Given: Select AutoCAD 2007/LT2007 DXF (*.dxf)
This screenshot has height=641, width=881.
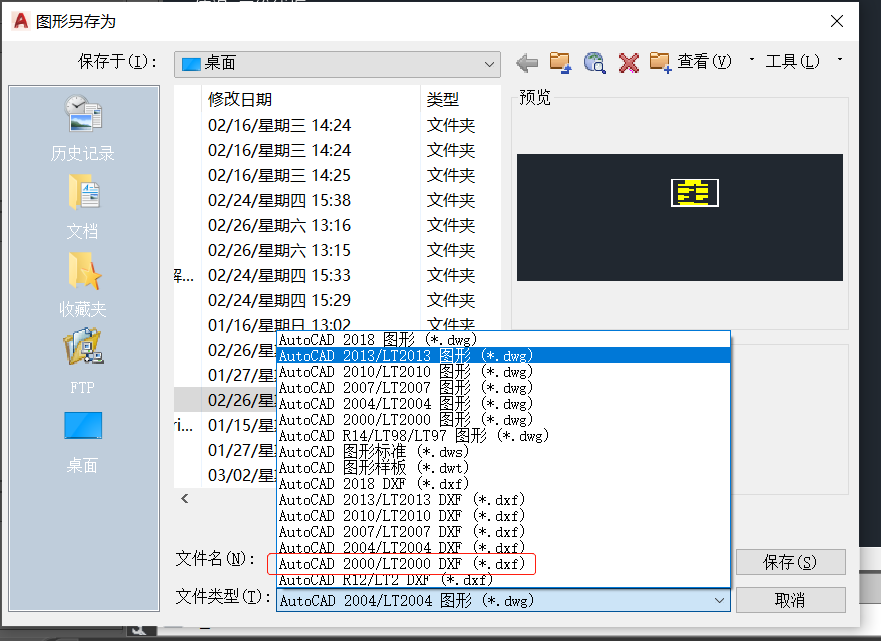Looking at the screenshot, I should [x=503, y=531].
